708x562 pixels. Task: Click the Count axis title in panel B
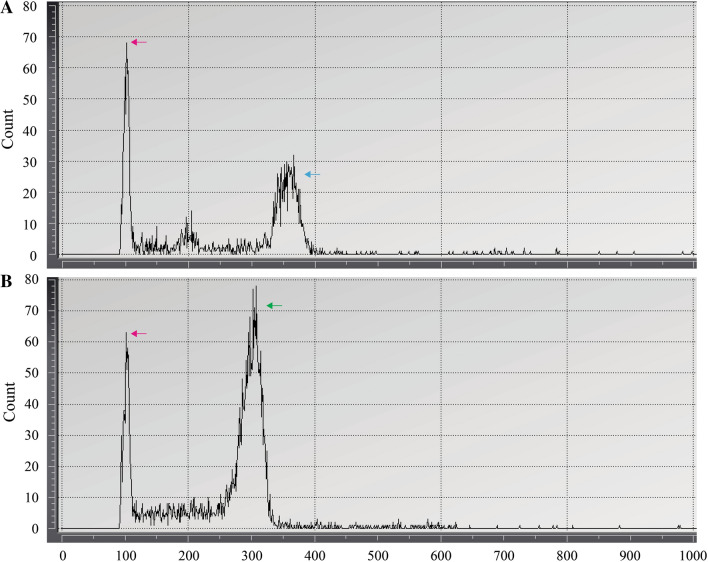click(x=9, y=405)
